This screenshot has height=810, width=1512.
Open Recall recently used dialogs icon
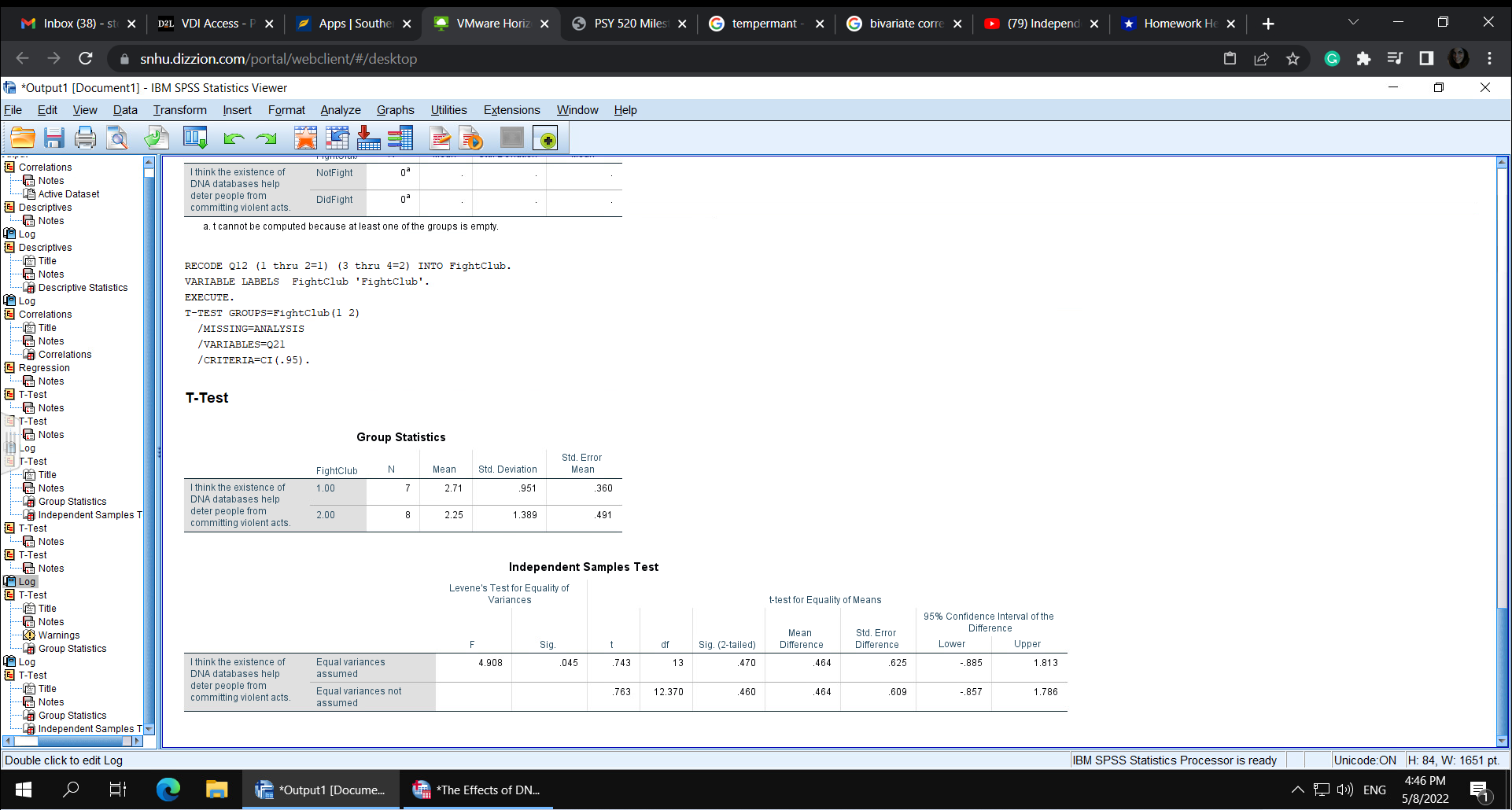195,138
